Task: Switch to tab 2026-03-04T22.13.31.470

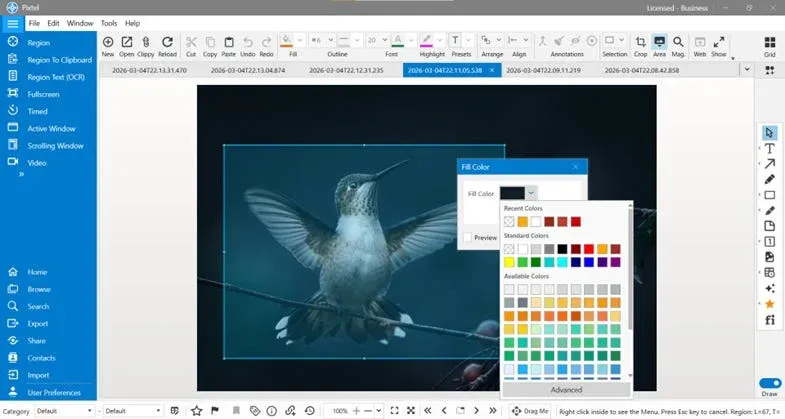Action: coord(149,71)
